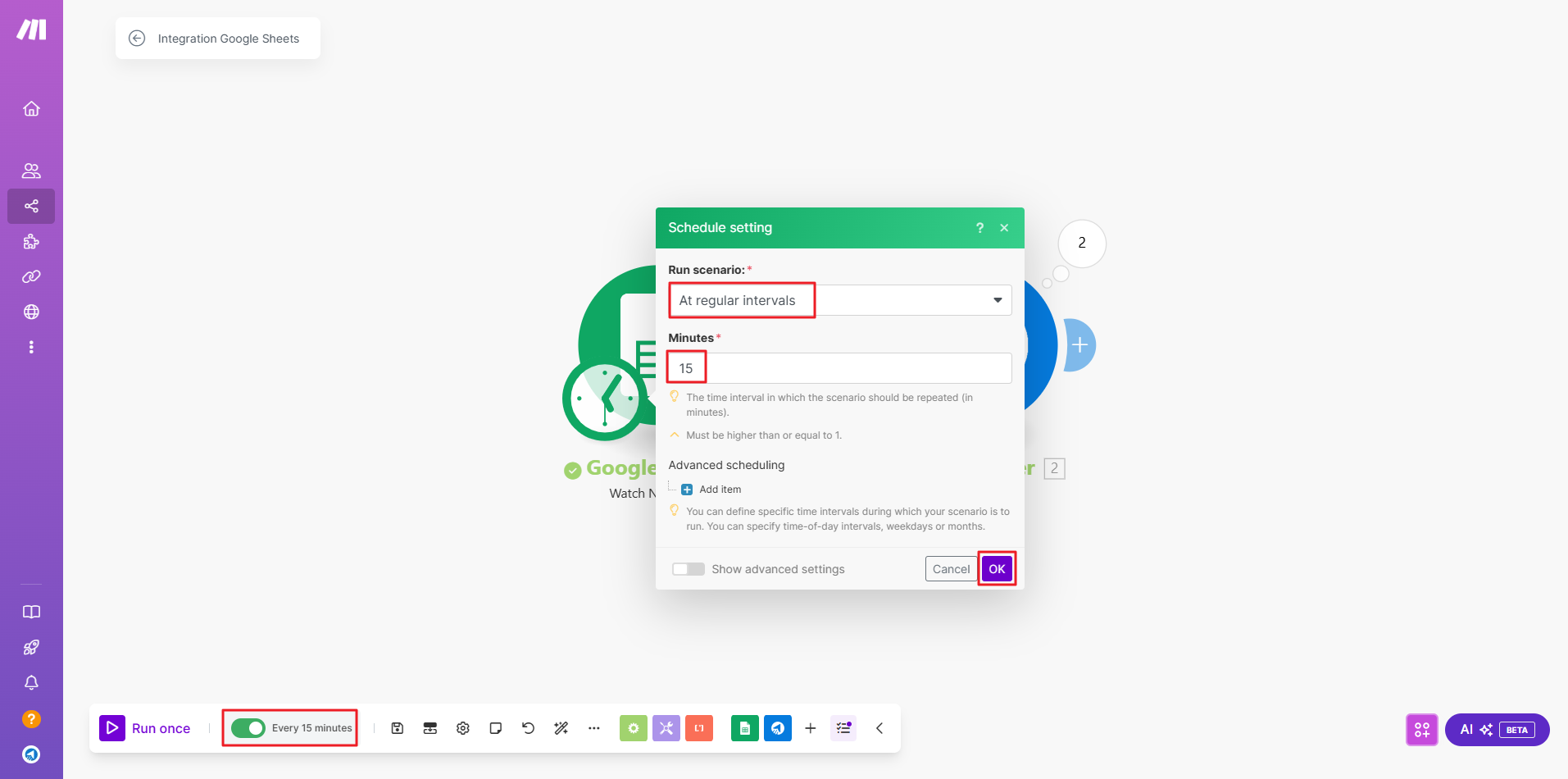The height and width of the screenshot is (779, 1568).
Task: Enable Show advanced settings toggle
Action: [x=689, y=569]
